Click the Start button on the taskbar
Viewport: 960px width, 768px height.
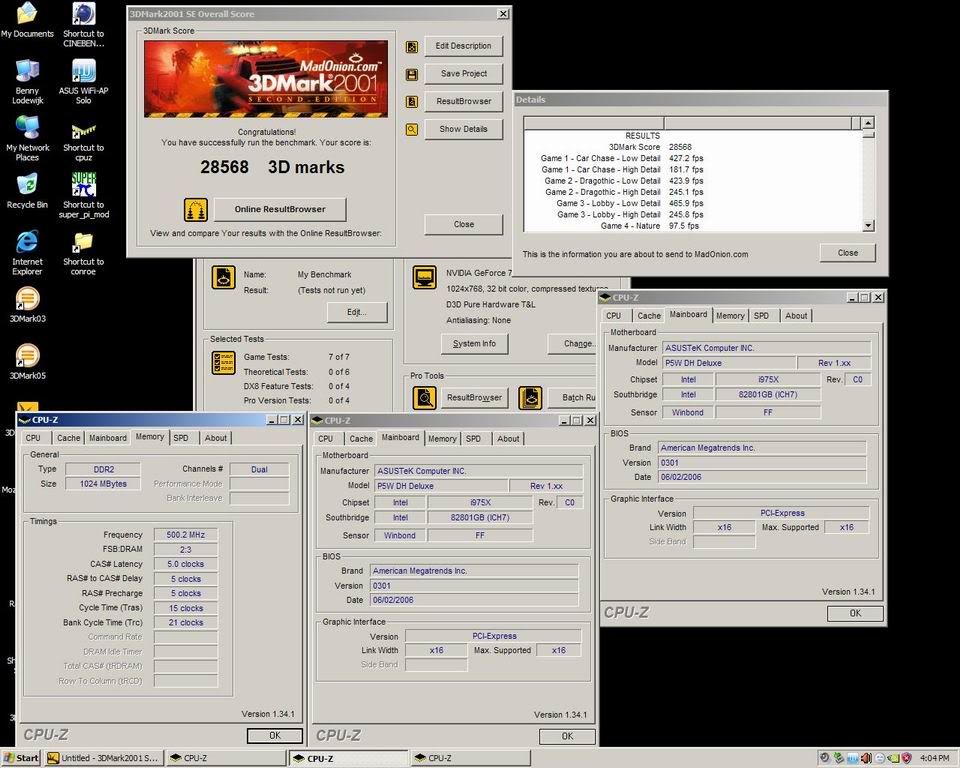pyautogui.click(x=20, y=758)
